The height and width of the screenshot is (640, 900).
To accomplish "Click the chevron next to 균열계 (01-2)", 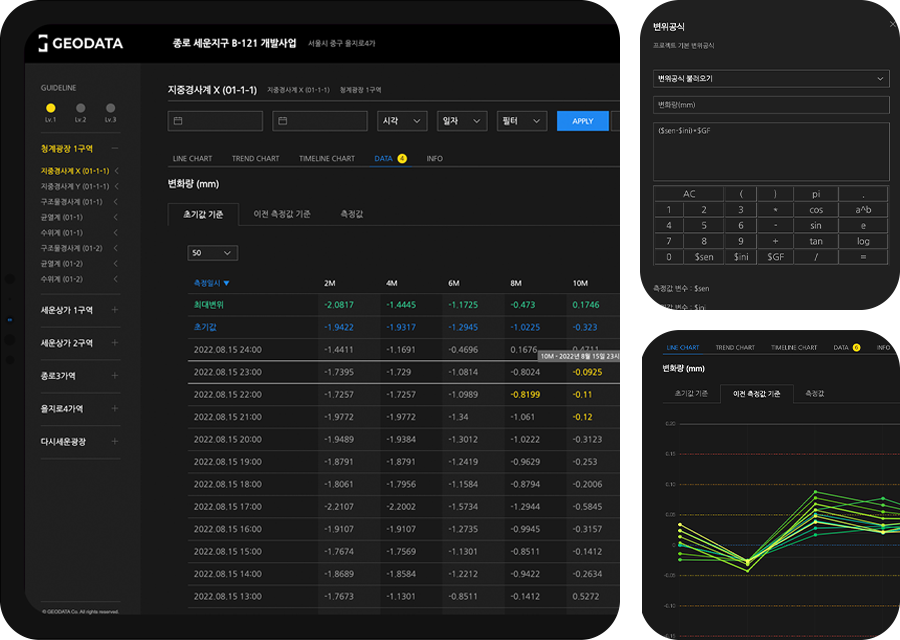I will [116, 264].
